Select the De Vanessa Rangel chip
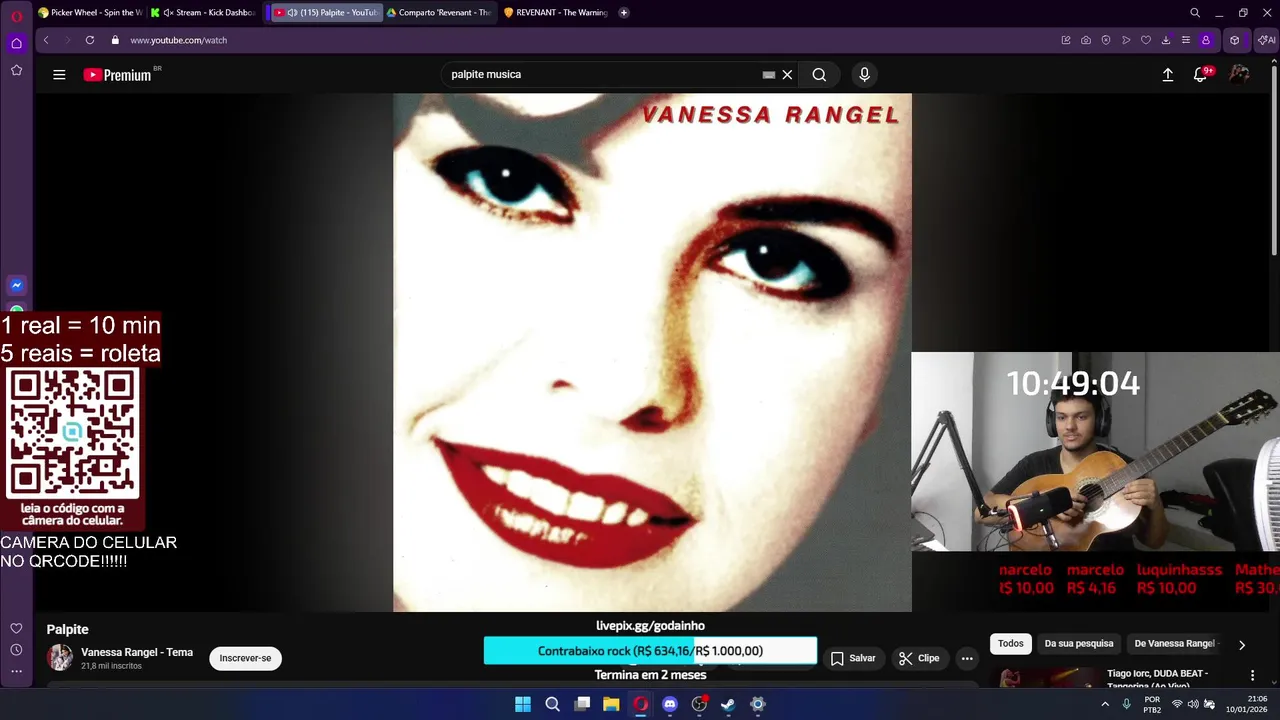 pyautogui.click(x=1174, y=644)
